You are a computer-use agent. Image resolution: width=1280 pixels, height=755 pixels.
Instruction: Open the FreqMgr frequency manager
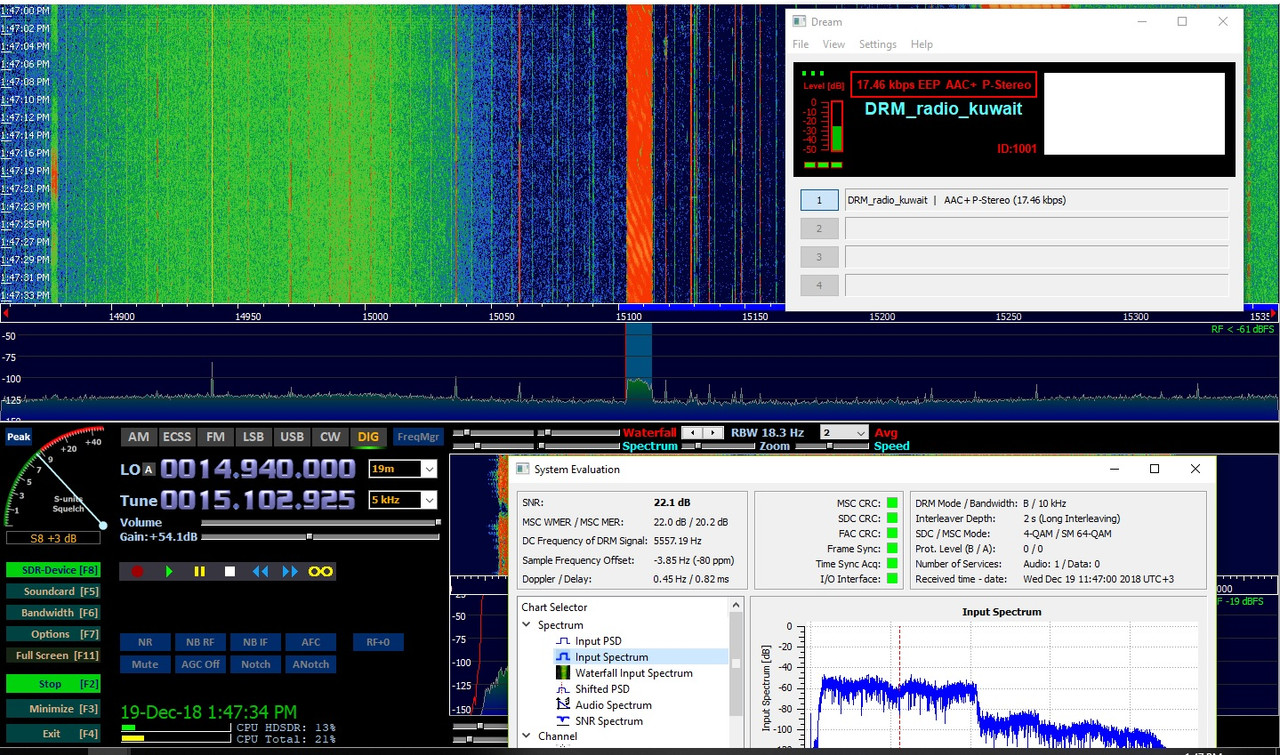tap(418, 437)
